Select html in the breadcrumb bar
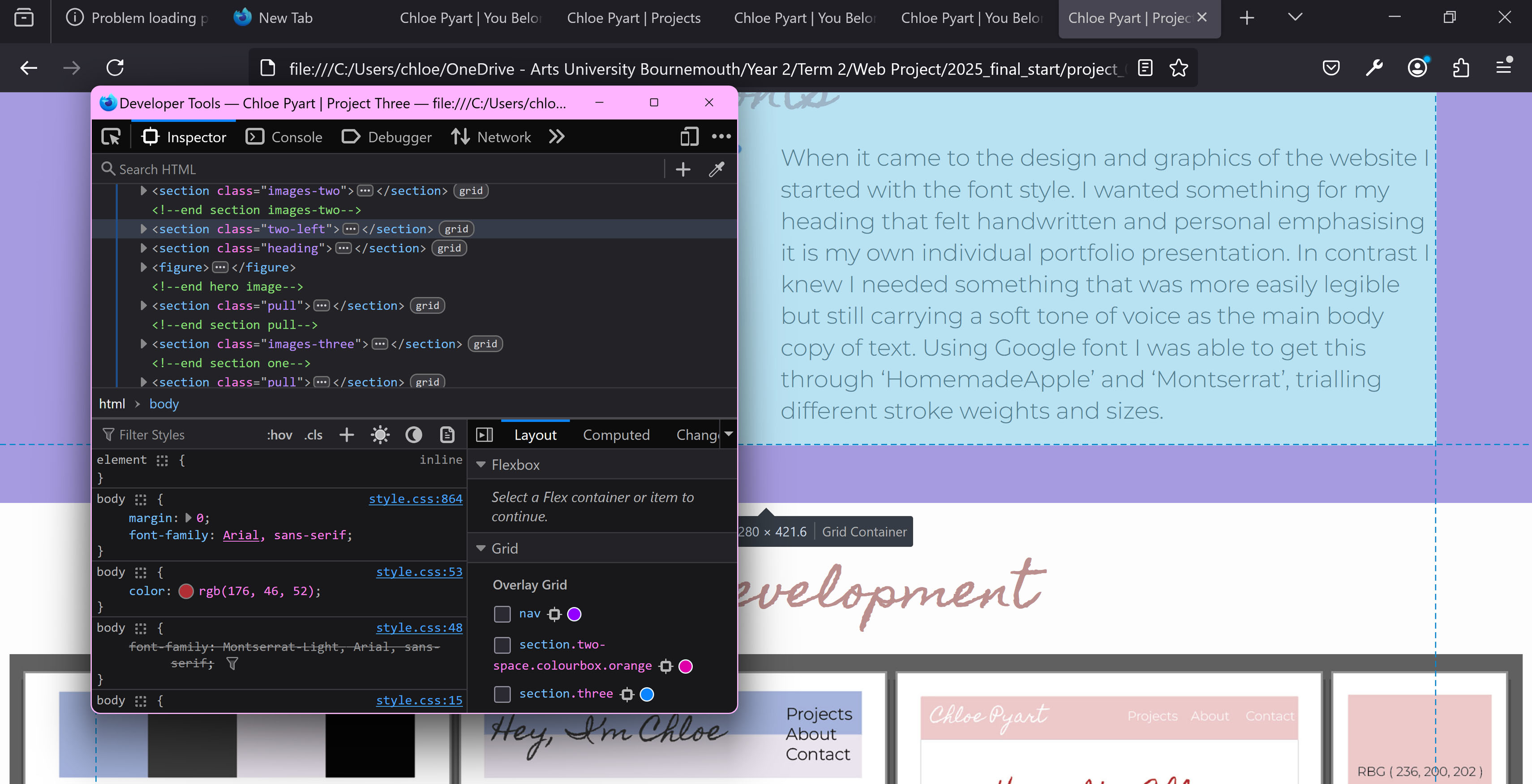This screenshot has height=784, width=1532. click(112, 404)
